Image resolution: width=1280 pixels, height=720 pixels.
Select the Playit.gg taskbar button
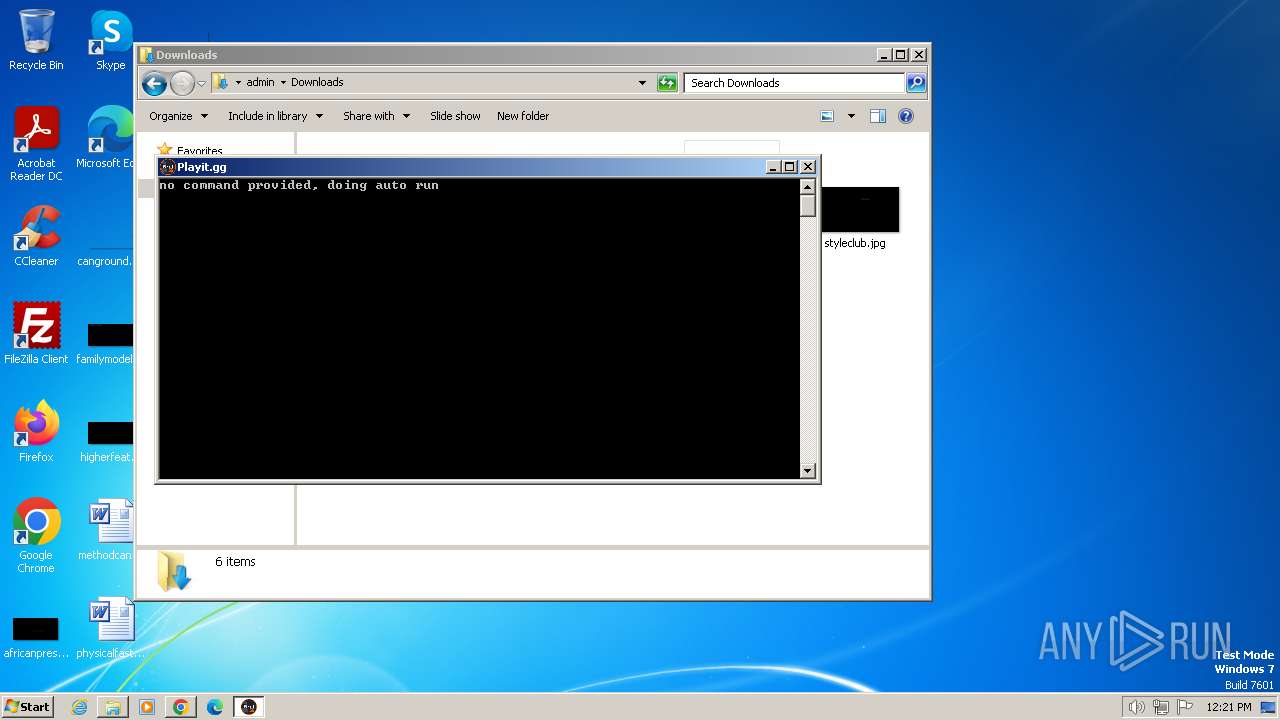point(249,707)
